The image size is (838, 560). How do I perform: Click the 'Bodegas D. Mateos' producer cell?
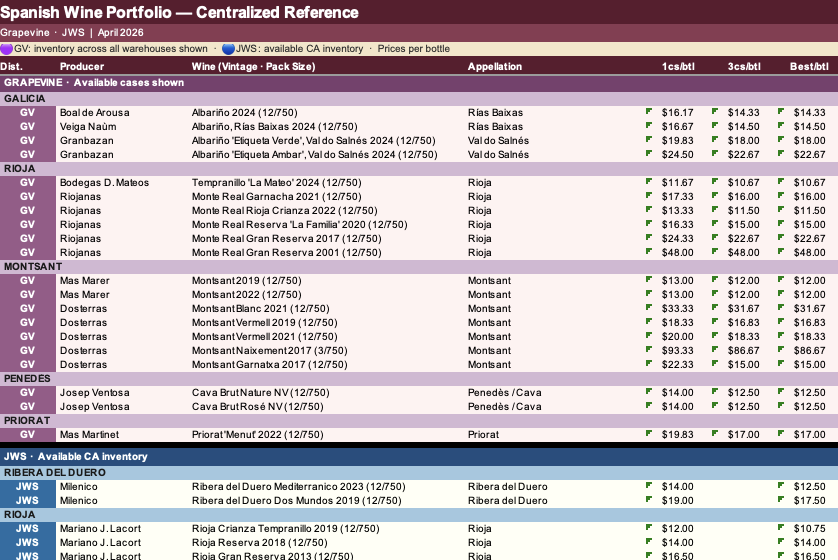tap(104, 183)
